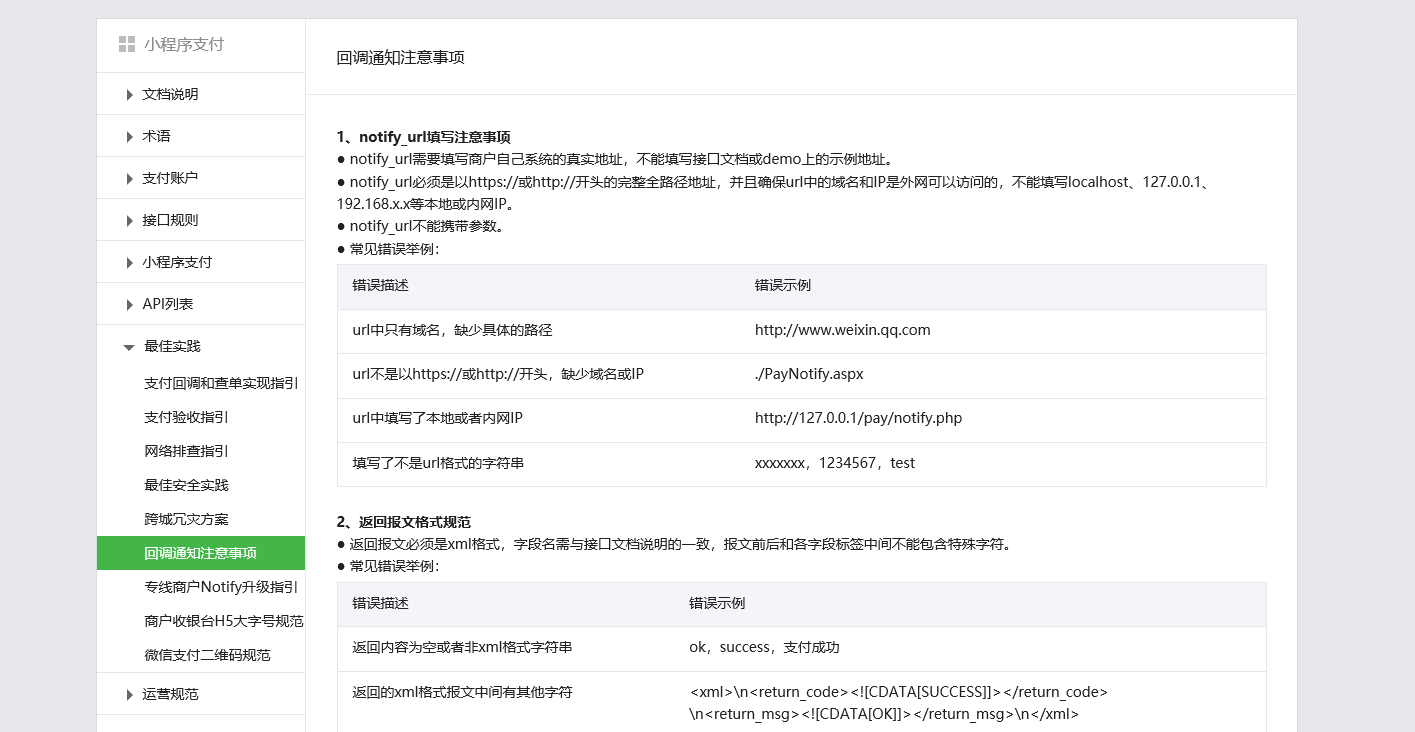Open 跨城冗灾方案 menu entry
Screen dimensions: 1415x732
[186, 519]
